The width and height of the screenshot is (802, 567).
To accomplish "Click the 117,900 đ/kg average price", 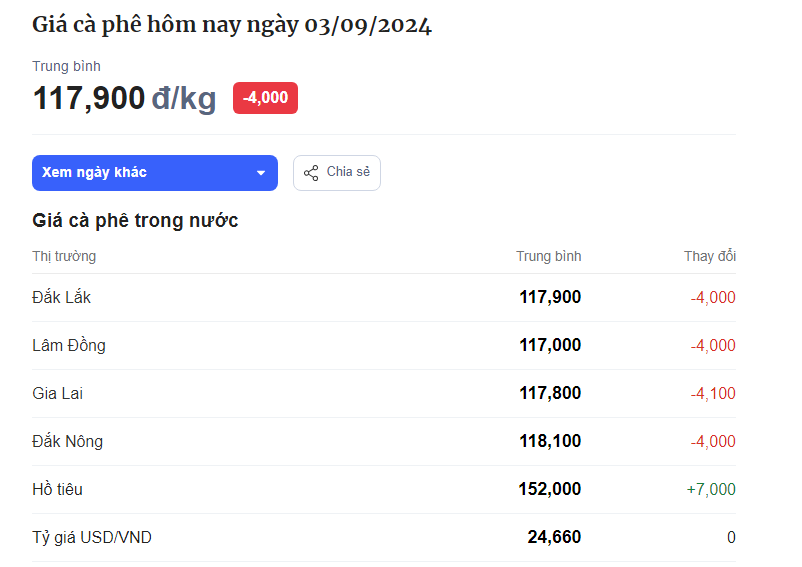I will (124, 98).
